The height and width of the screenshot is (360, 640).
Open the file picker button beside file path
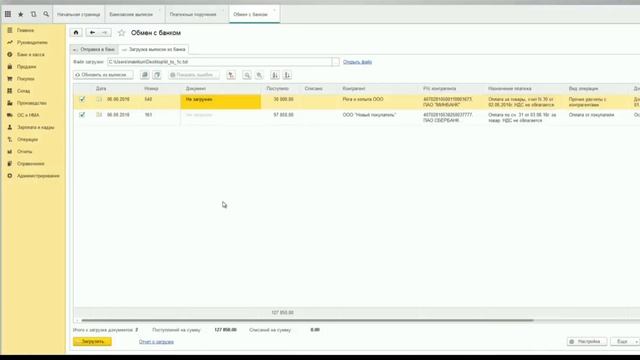[336, 62]
